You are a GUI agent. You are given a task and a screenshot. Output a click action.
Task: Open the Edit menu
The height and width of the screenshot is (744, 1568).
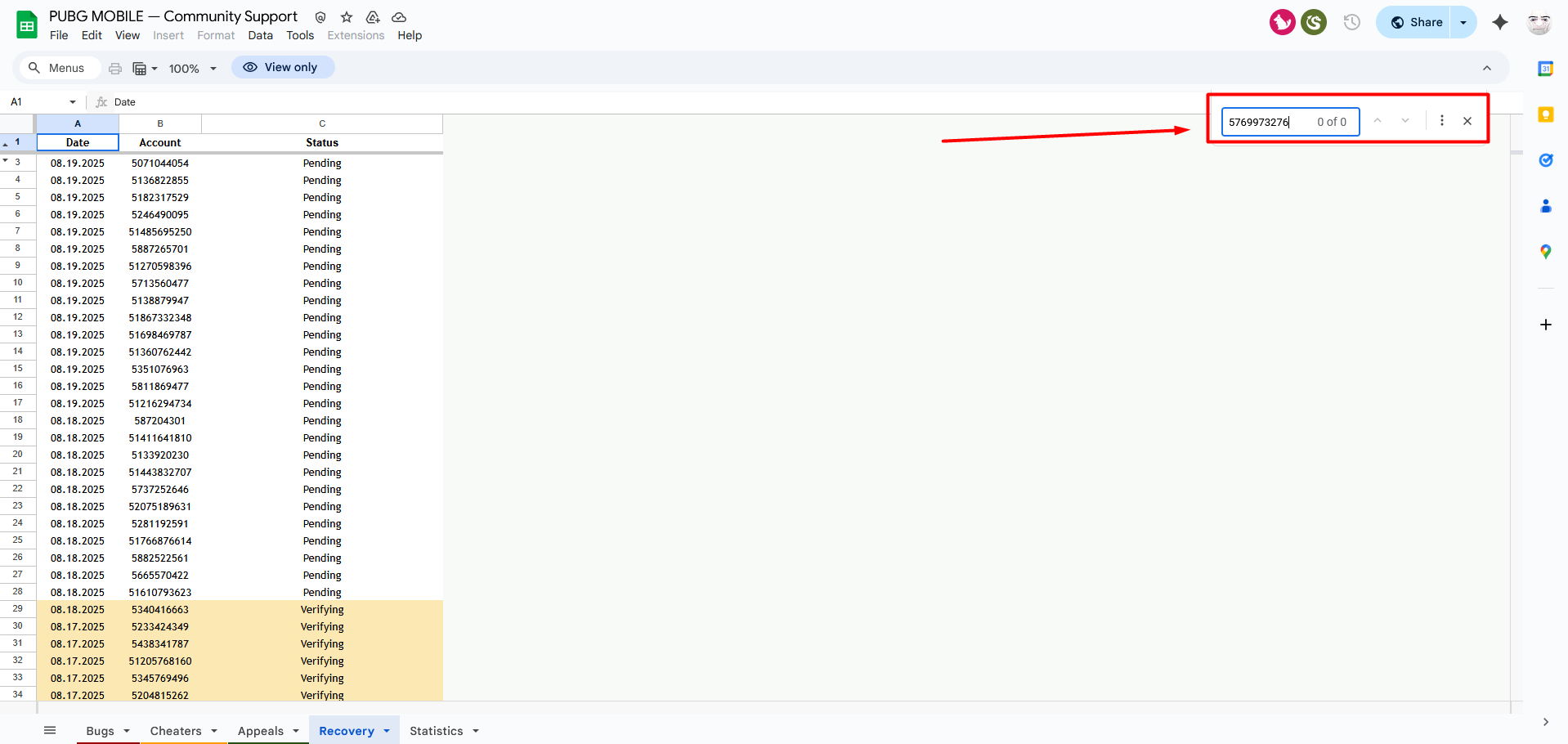pos(92,35)
